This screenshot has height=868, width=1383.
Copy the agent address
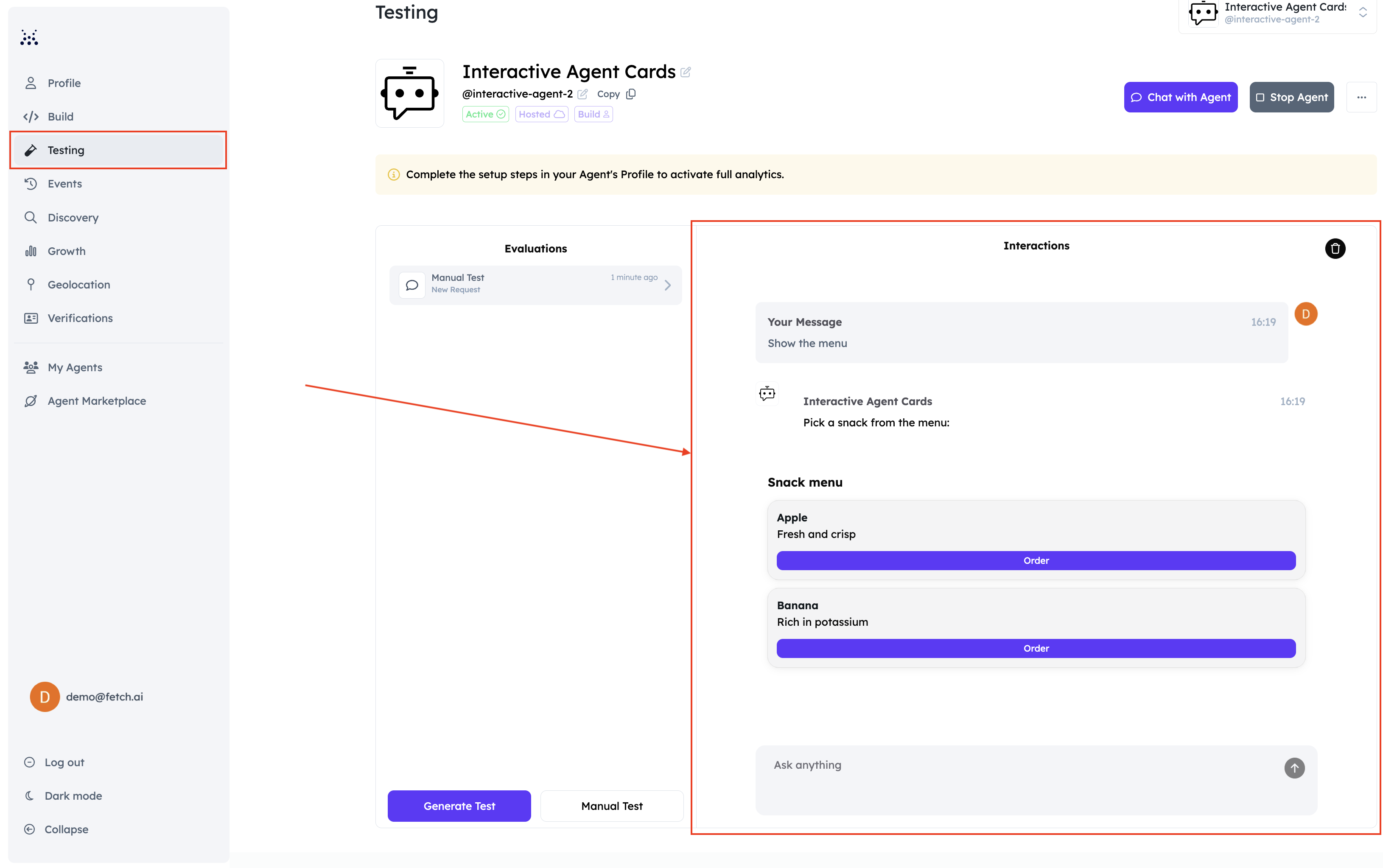tap(616, 94)
